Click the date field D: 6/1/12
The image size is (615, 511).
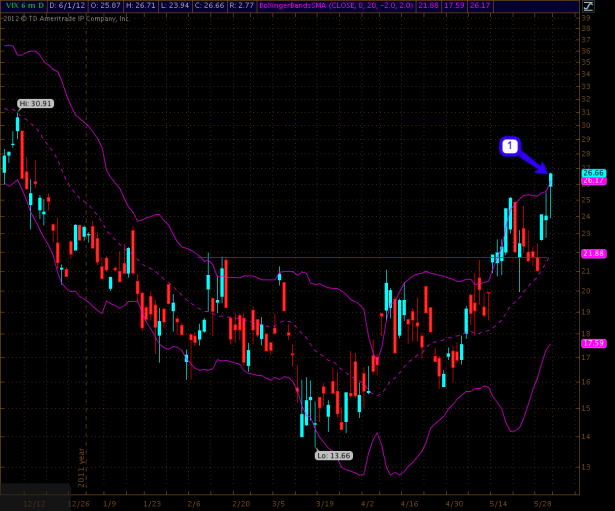click(x=65, y=6)
